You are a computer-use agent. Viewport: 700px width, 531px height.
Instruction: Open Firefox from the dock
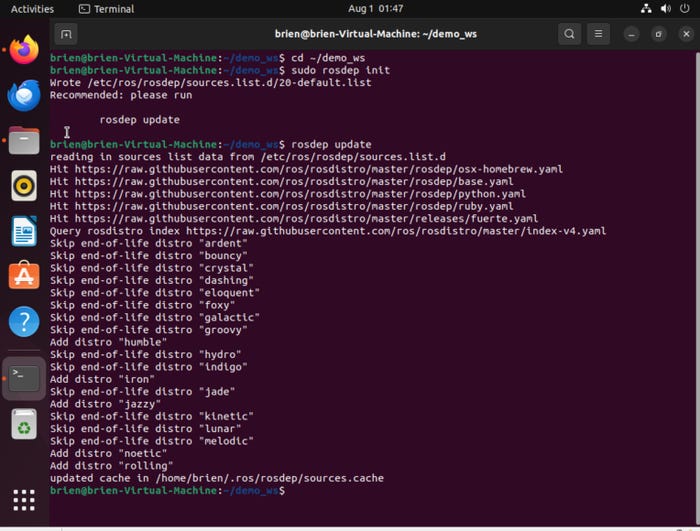click(x=24, y=50)
